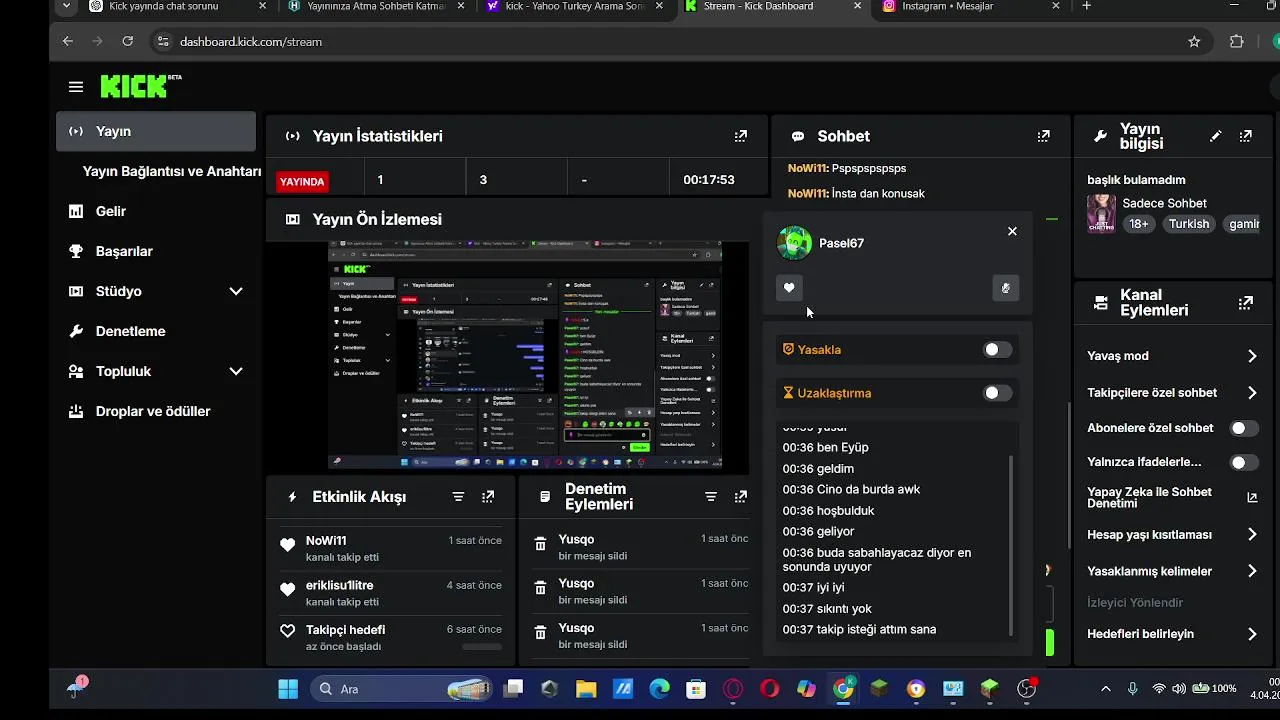Click the trash icon on Yusqo's first entry
Screen dimensions: 1280x720
tap(540, 545)
